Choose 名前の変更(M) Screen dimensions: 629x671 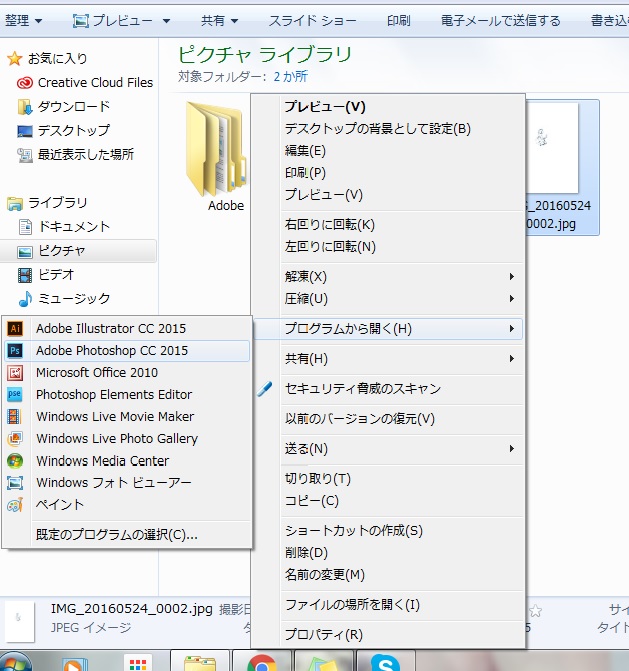point(388,574)
